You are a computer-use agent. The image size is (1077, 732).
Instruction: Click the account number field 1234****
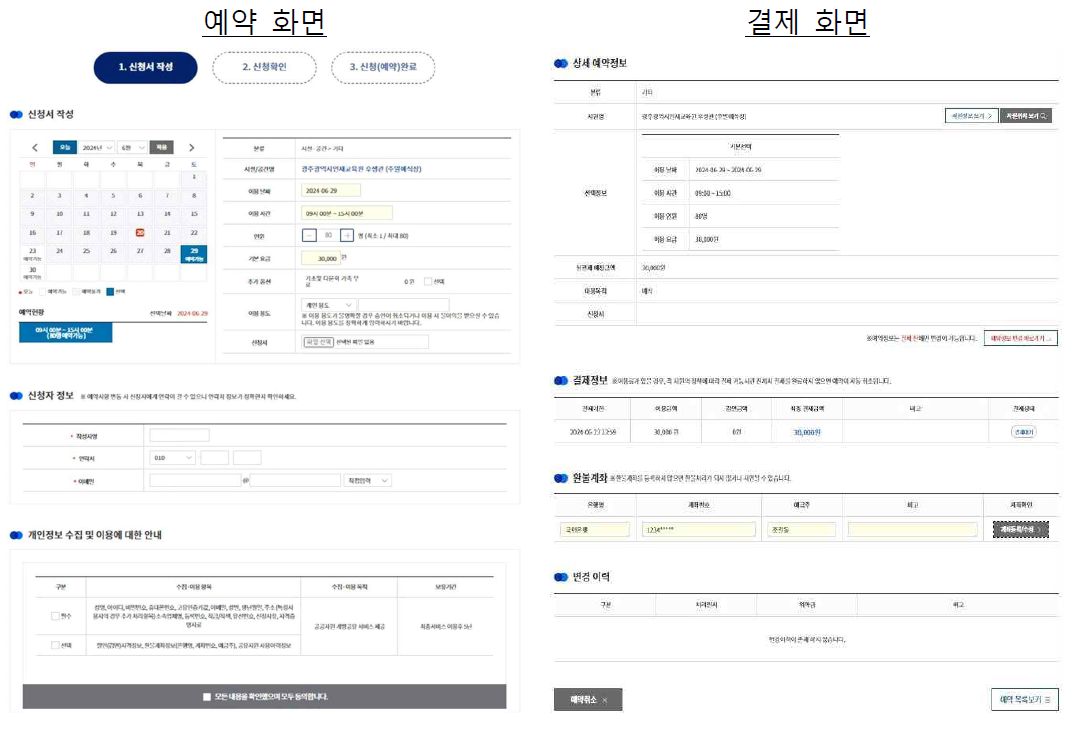pyautogui.click(x=699, y=529)
